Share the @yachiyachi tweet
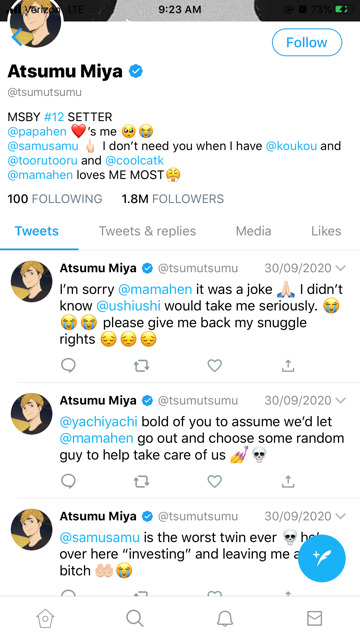The width and height of the screenshot is (360, 640). tap(288, 482)
